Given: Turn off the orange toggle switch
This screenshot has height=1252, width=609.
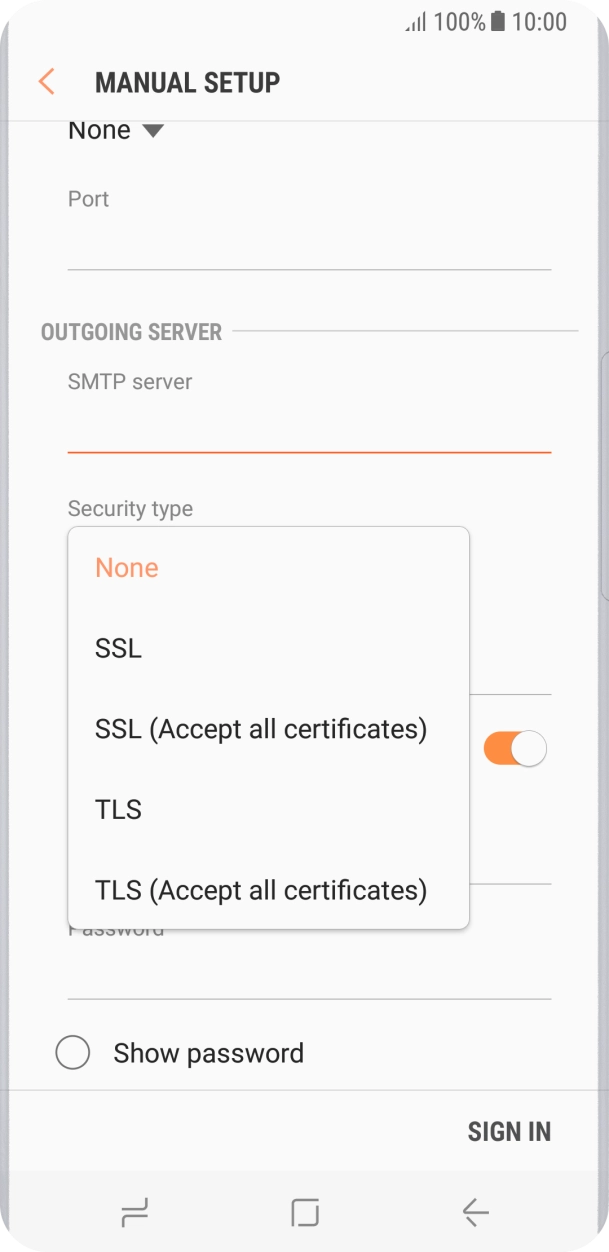Looking at the screenshot, I should point(515,749).
